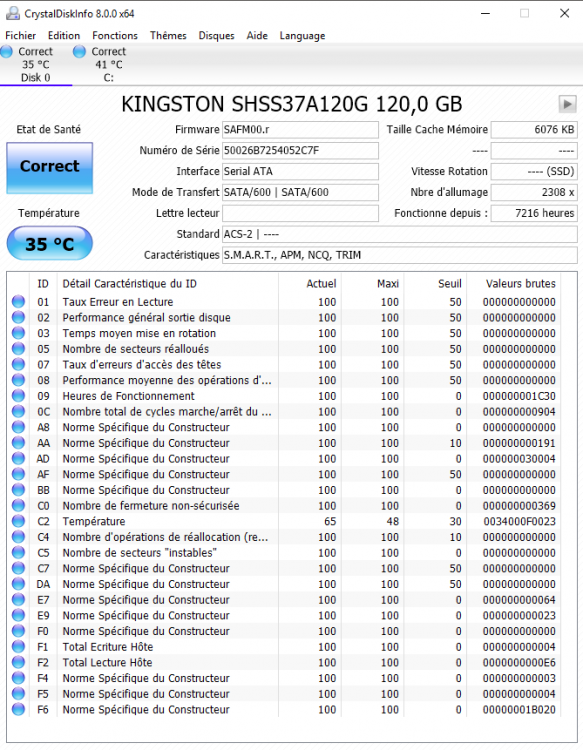This screenshot has width=583, height=750.
Task: Click status icon of row AD
Action: click(x=18, y=458)
